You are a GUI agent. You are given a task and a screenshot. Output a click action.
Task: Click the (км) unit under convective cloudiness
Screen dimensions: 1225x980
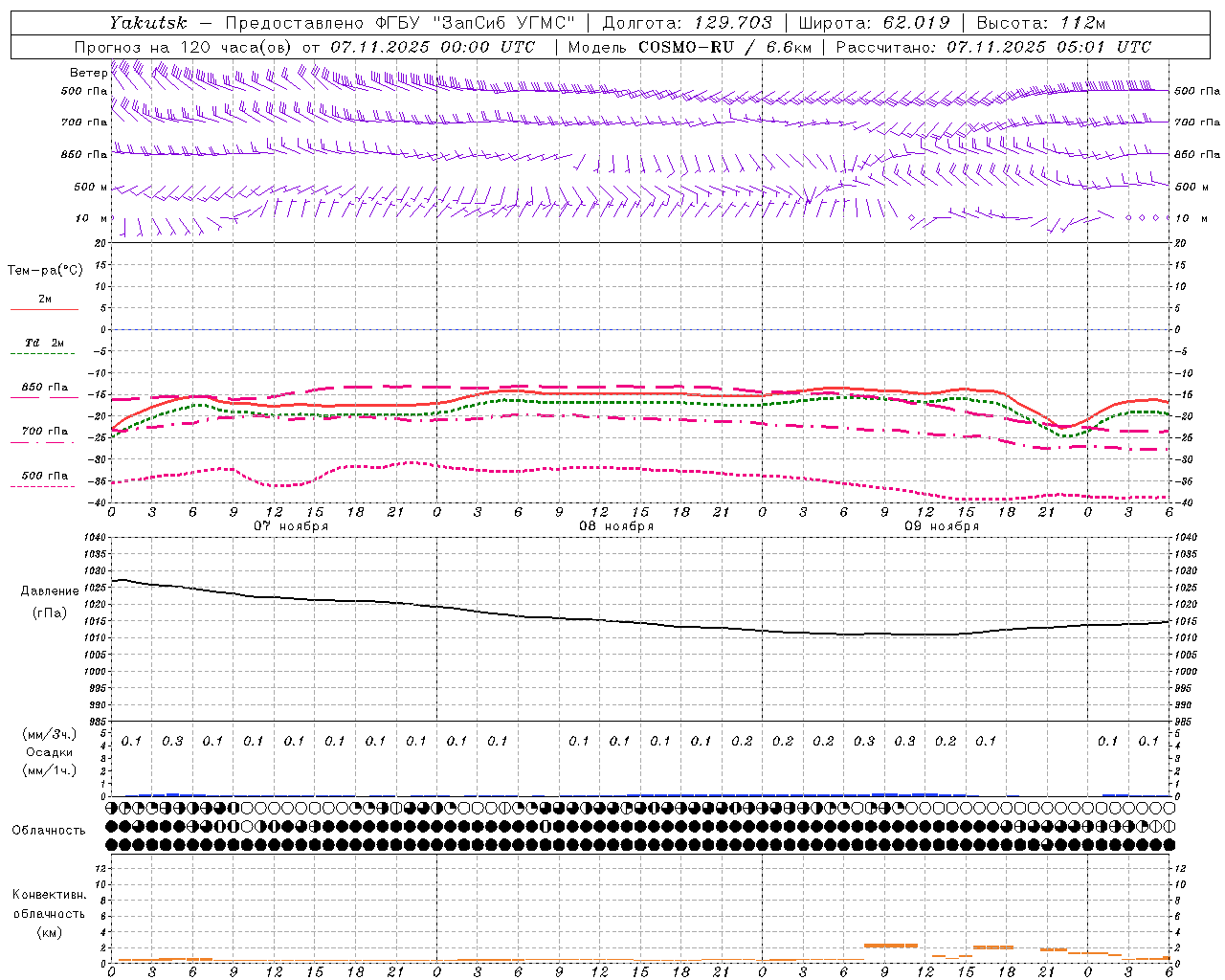coord(49,932)
